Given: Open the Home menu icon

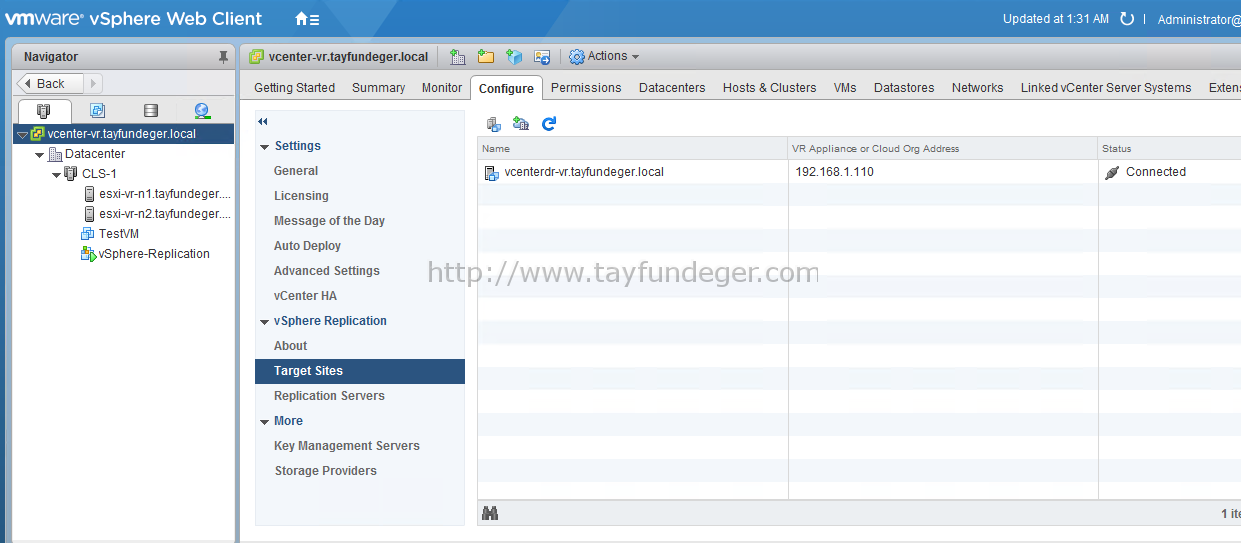Looking at the screenshot, I should pyautogui.click(x=307, y=19).
